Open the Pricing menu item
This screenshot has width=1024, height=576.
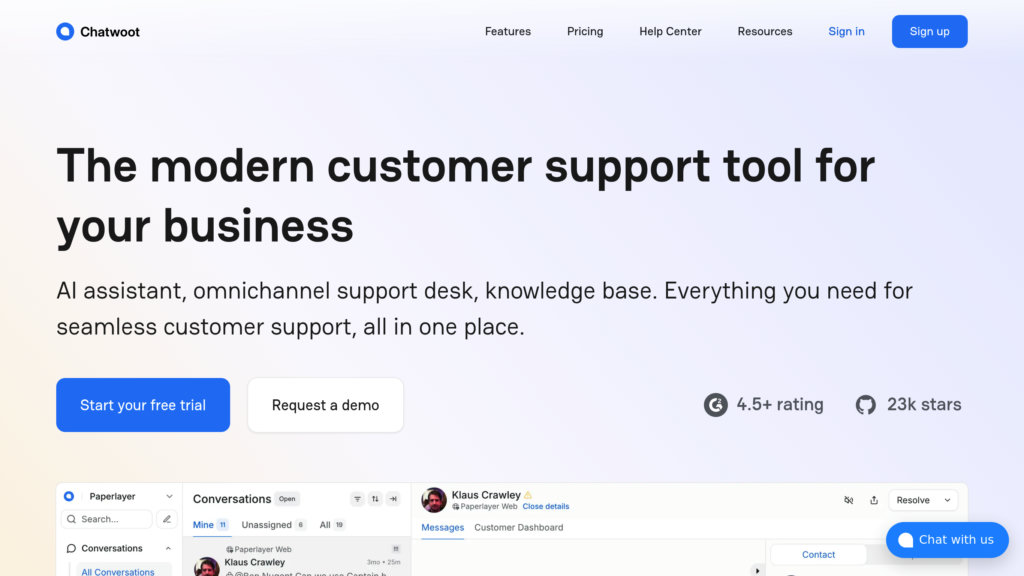pos(584,31)
